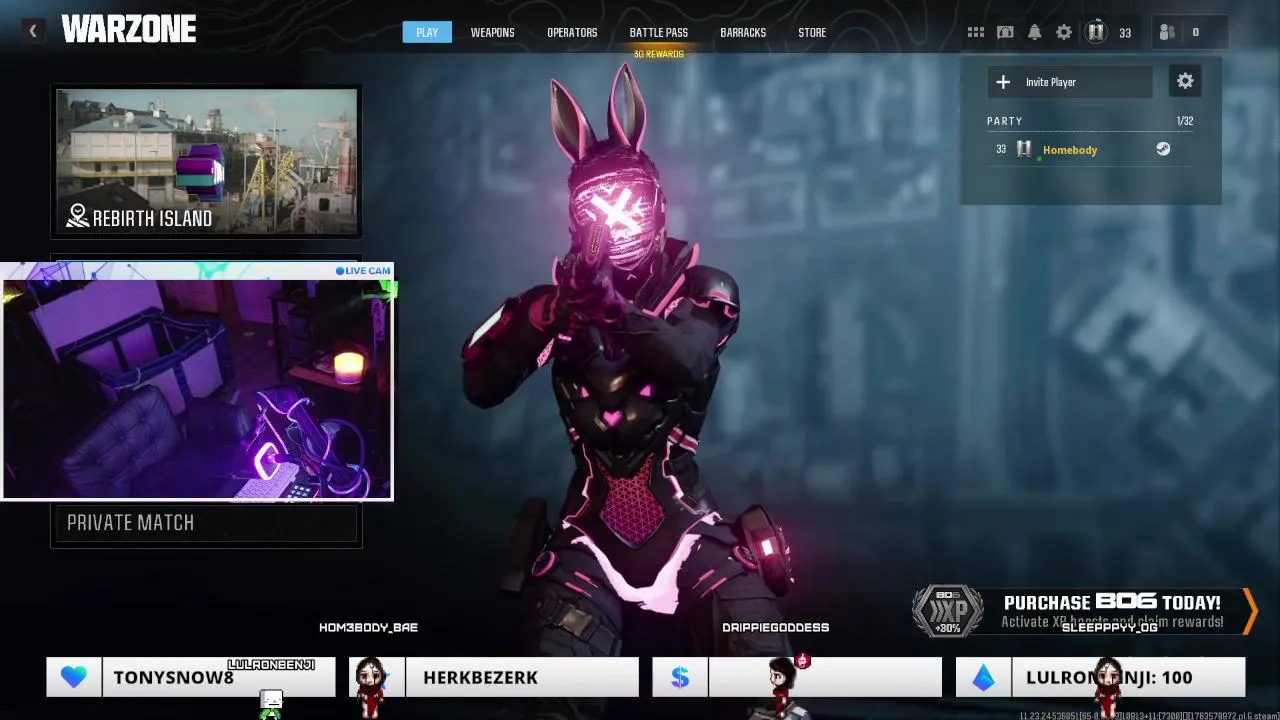Screen dimensions: 1280x720
Task: Open the voice chat headset icon
Action: [1005, 33]
